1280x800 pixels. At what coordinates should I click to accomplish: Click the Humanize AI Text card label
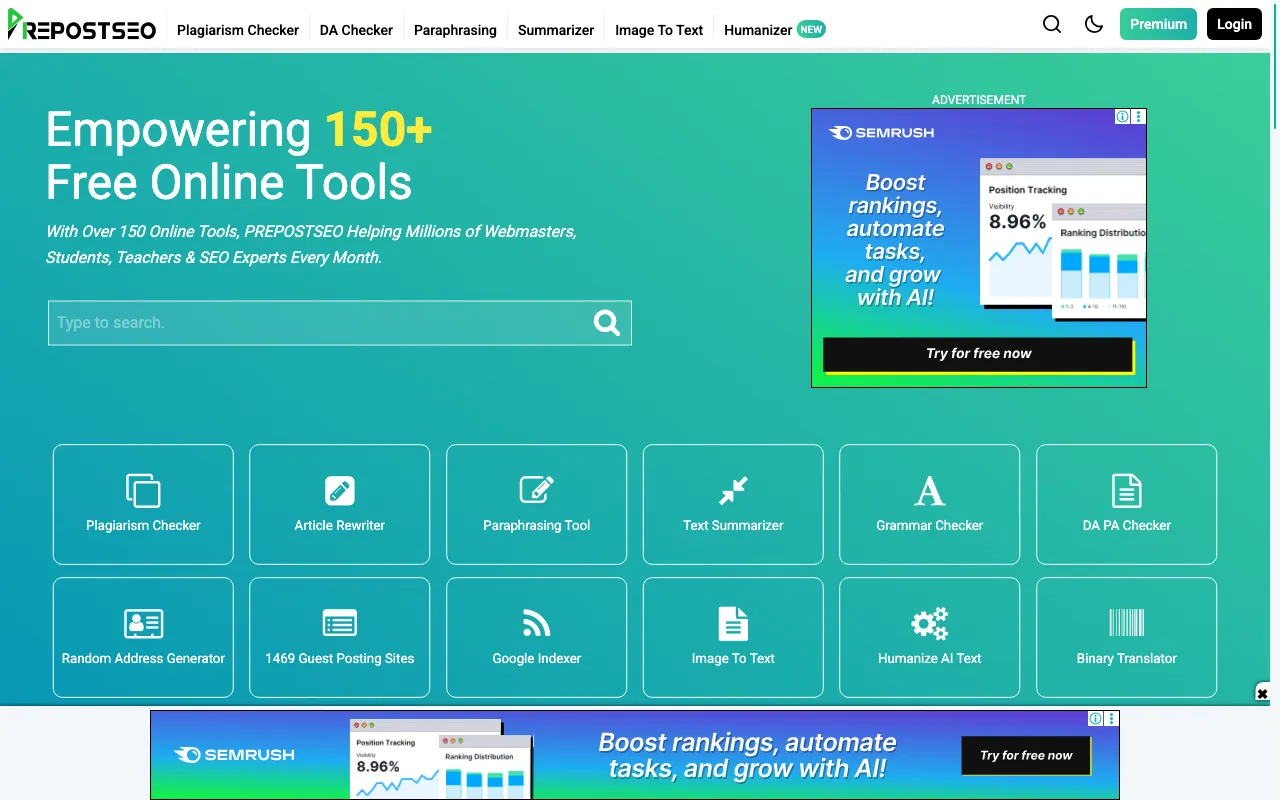point(930,658)
